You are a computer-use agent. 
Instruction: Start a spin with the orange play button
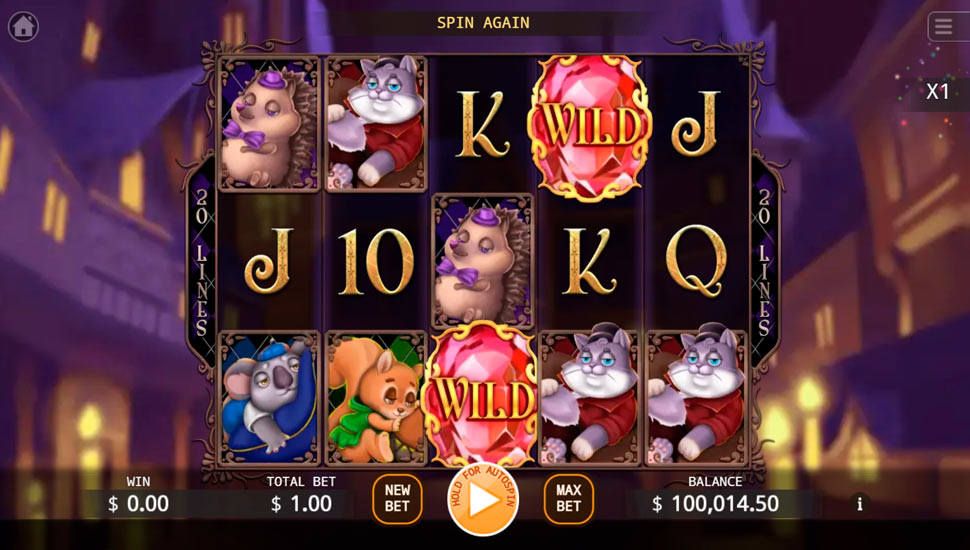pos(483,500)
